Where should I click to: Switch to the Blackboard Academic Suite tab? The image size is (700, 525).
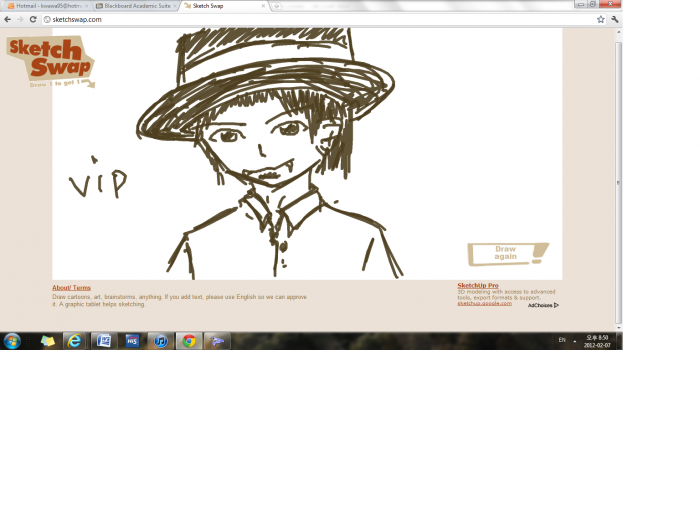coord(136,5)
